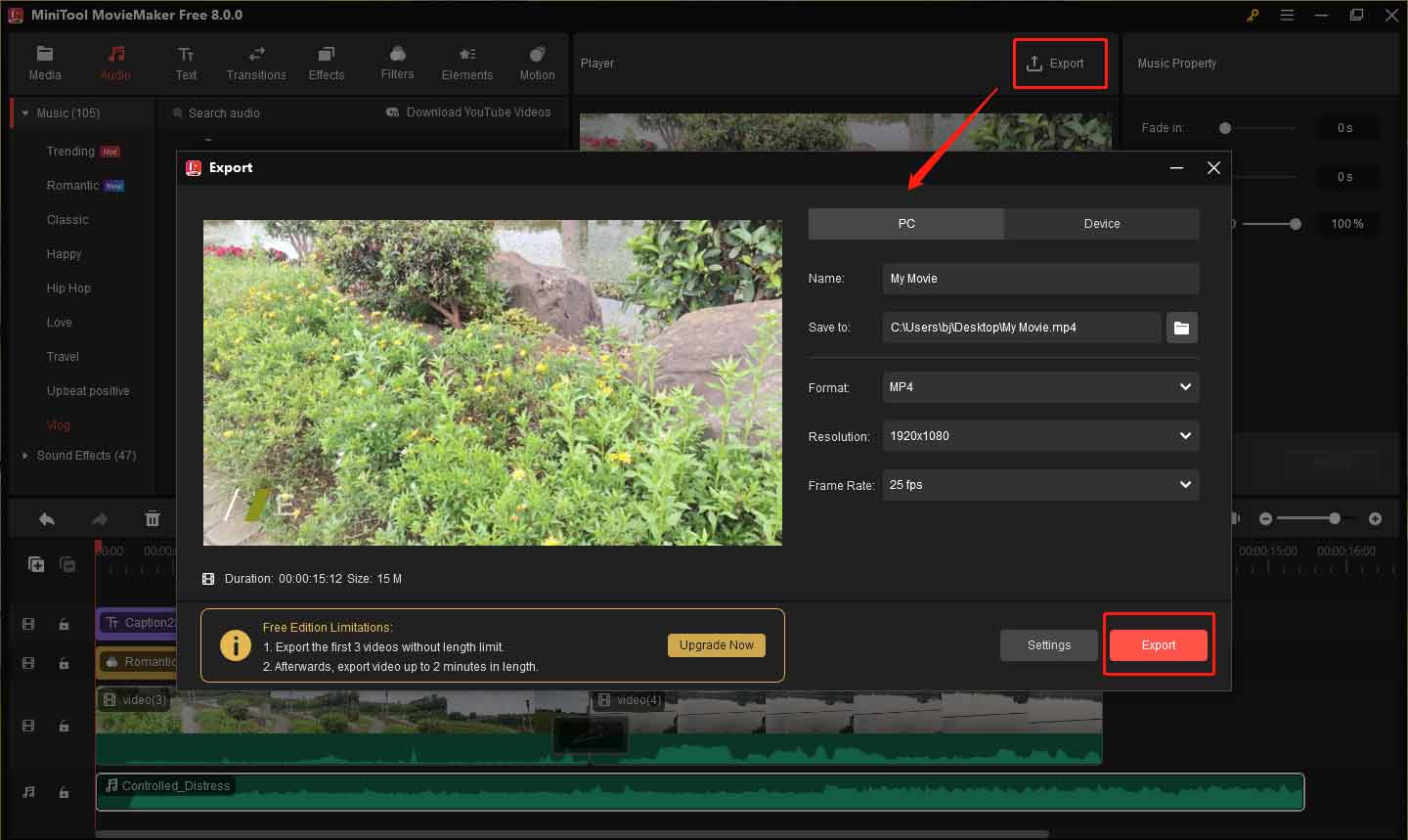
Task: Select the Romantic music category
Action: pyautogui.click(x=72, y=186)
